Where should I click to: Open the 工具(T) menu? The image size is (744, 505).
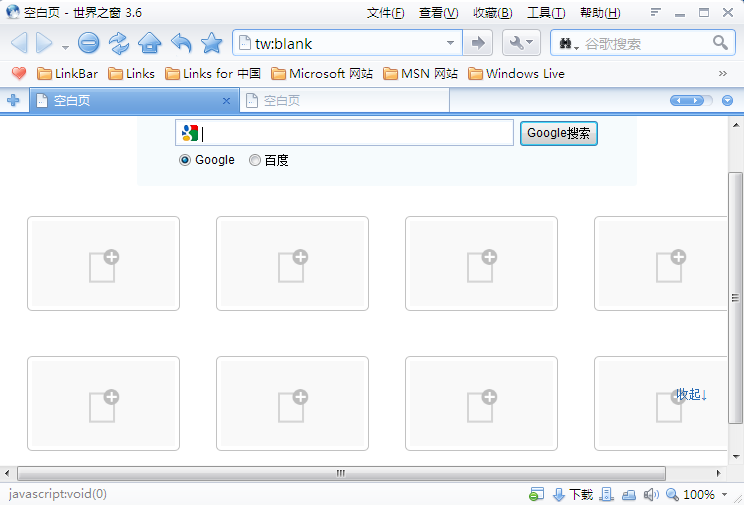(546, 13)
